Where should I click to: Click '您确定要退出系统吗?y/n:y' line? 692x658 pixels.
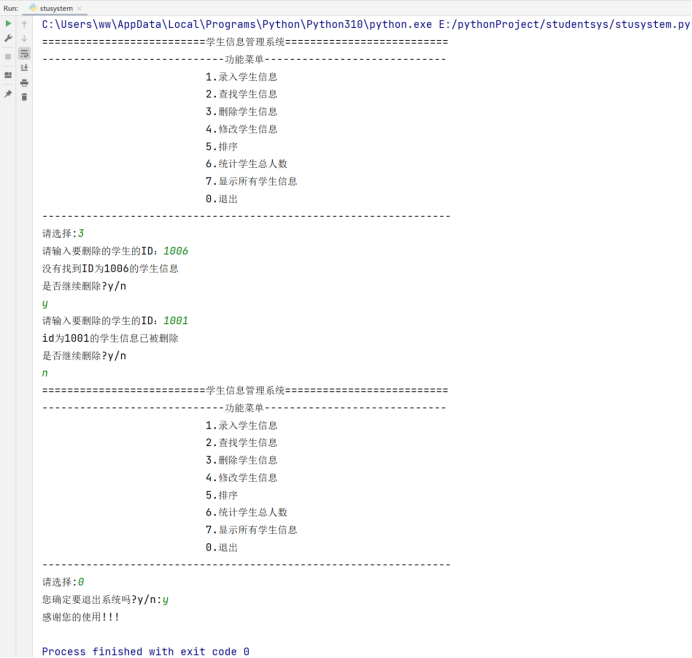click(105, 599)
